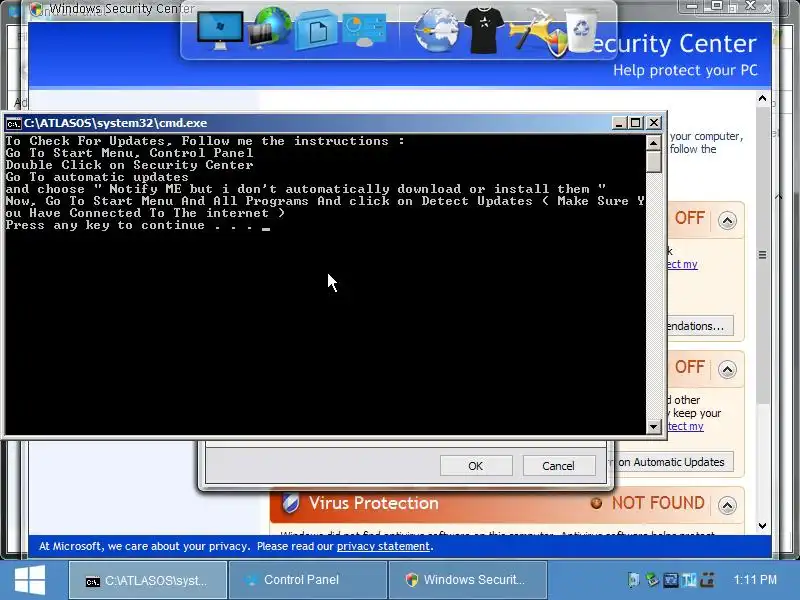Click the 'Help protect your PC' header text

[685, 70]
